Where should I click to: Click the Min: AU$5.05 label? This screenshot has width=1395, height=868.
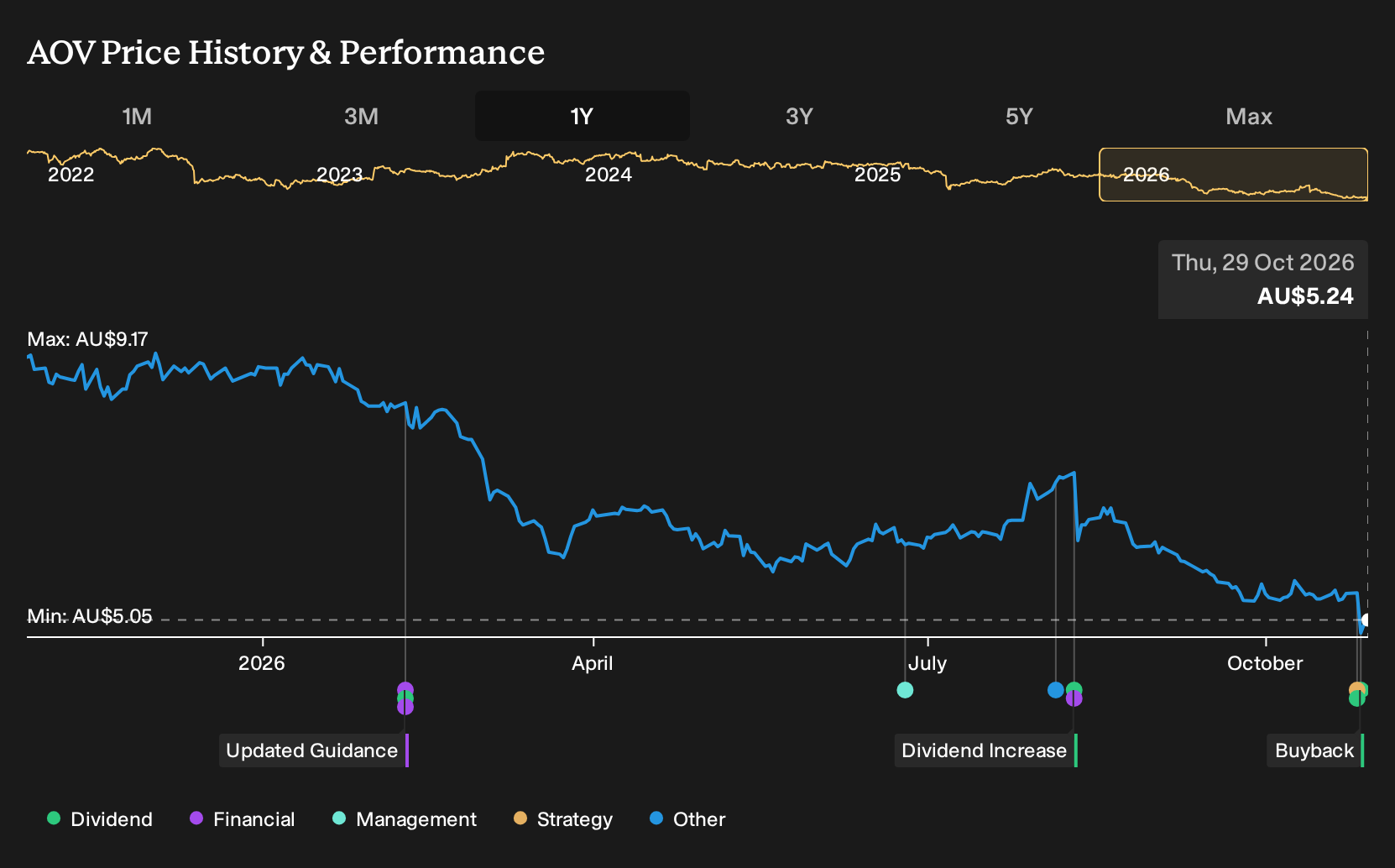point(90,616)
